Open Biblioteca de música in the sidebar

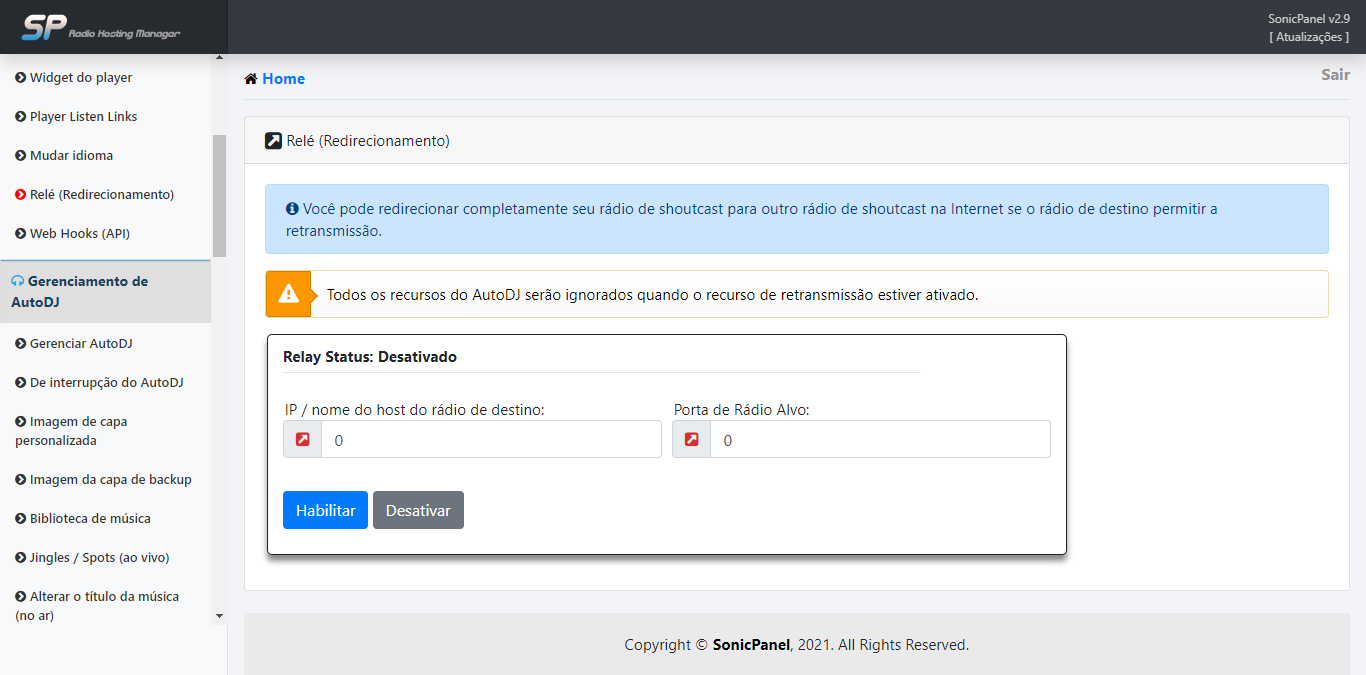[90, 519]
